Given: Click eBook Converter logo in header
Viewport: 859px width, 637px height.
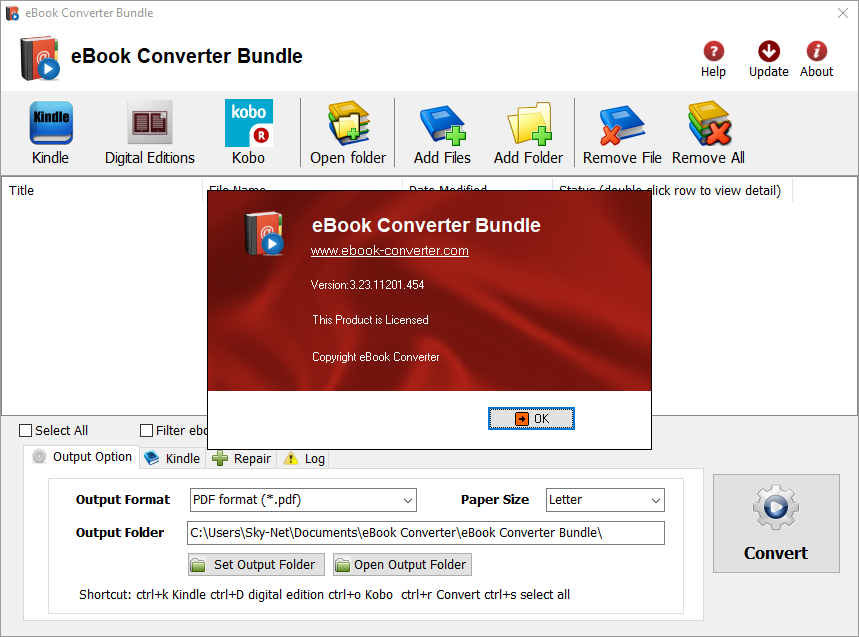Looking at the screenshot, I should coord(39,59).
